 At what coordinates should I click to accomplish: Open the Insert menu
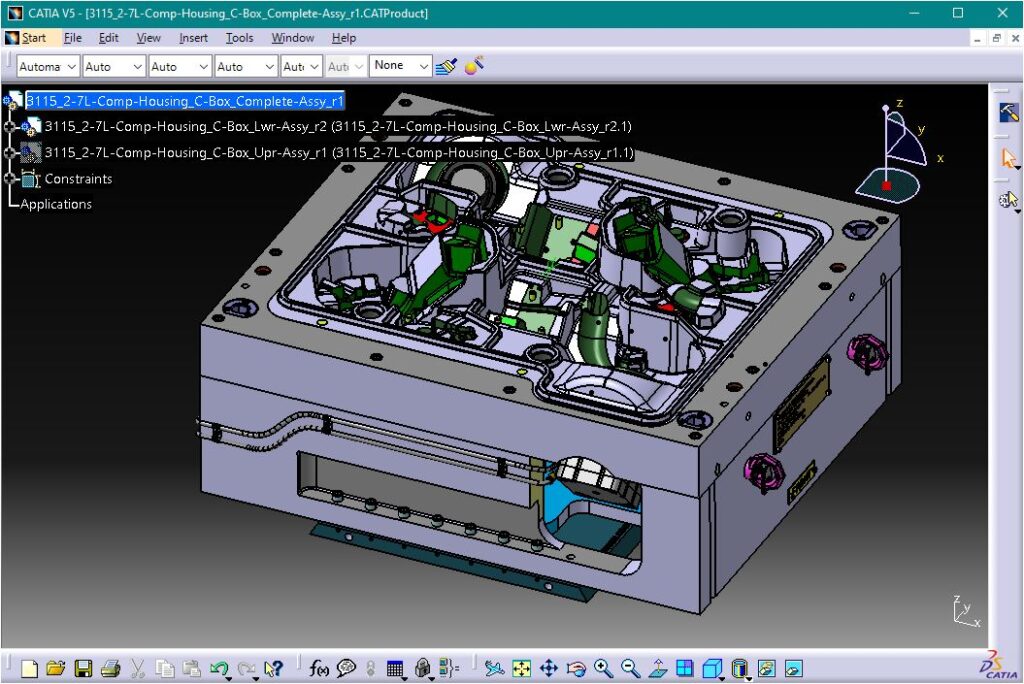pyautogui.click(x=193, y=38)
